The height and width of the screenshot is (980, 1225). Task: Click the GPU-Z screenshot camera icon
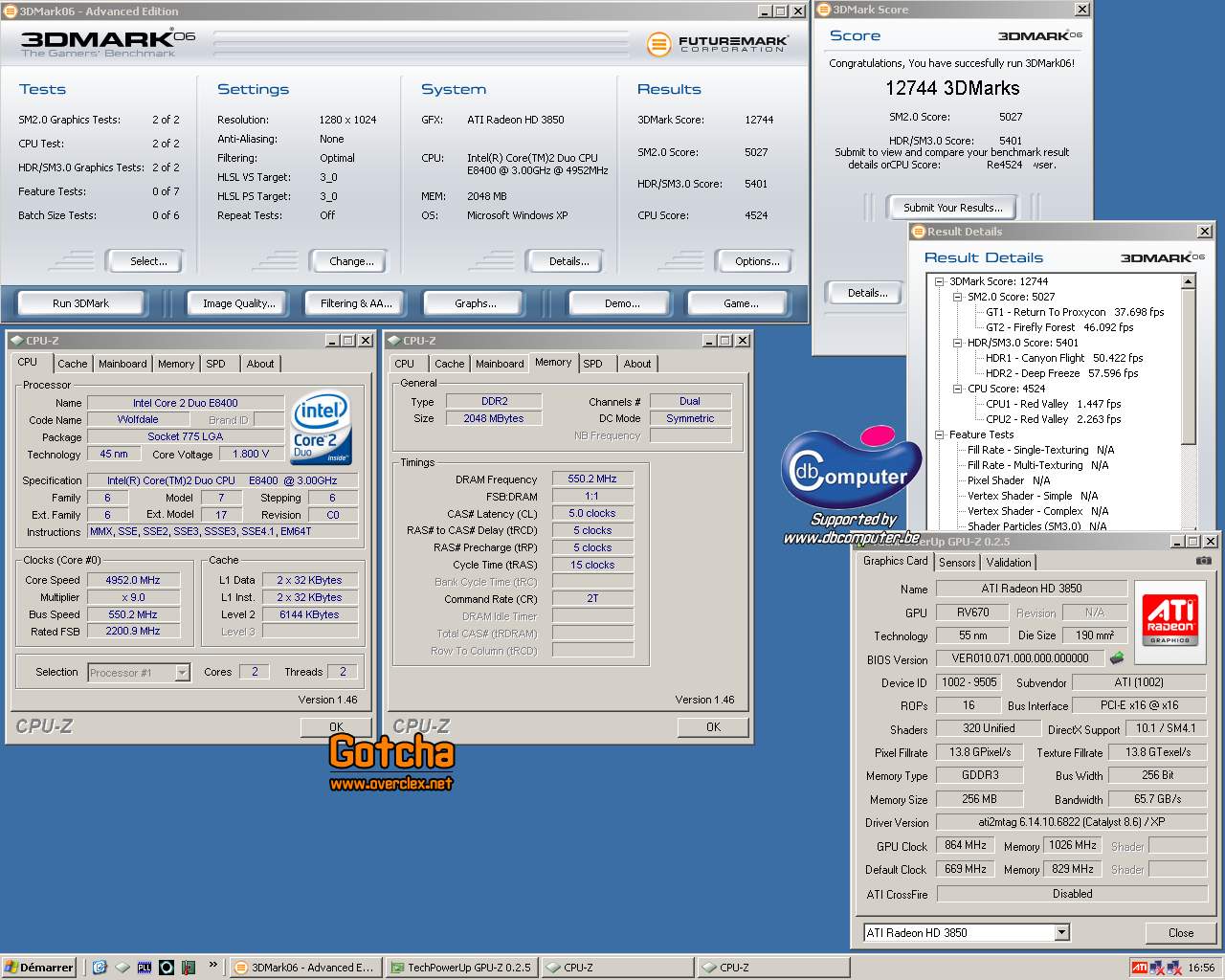tap(1203, 561)
